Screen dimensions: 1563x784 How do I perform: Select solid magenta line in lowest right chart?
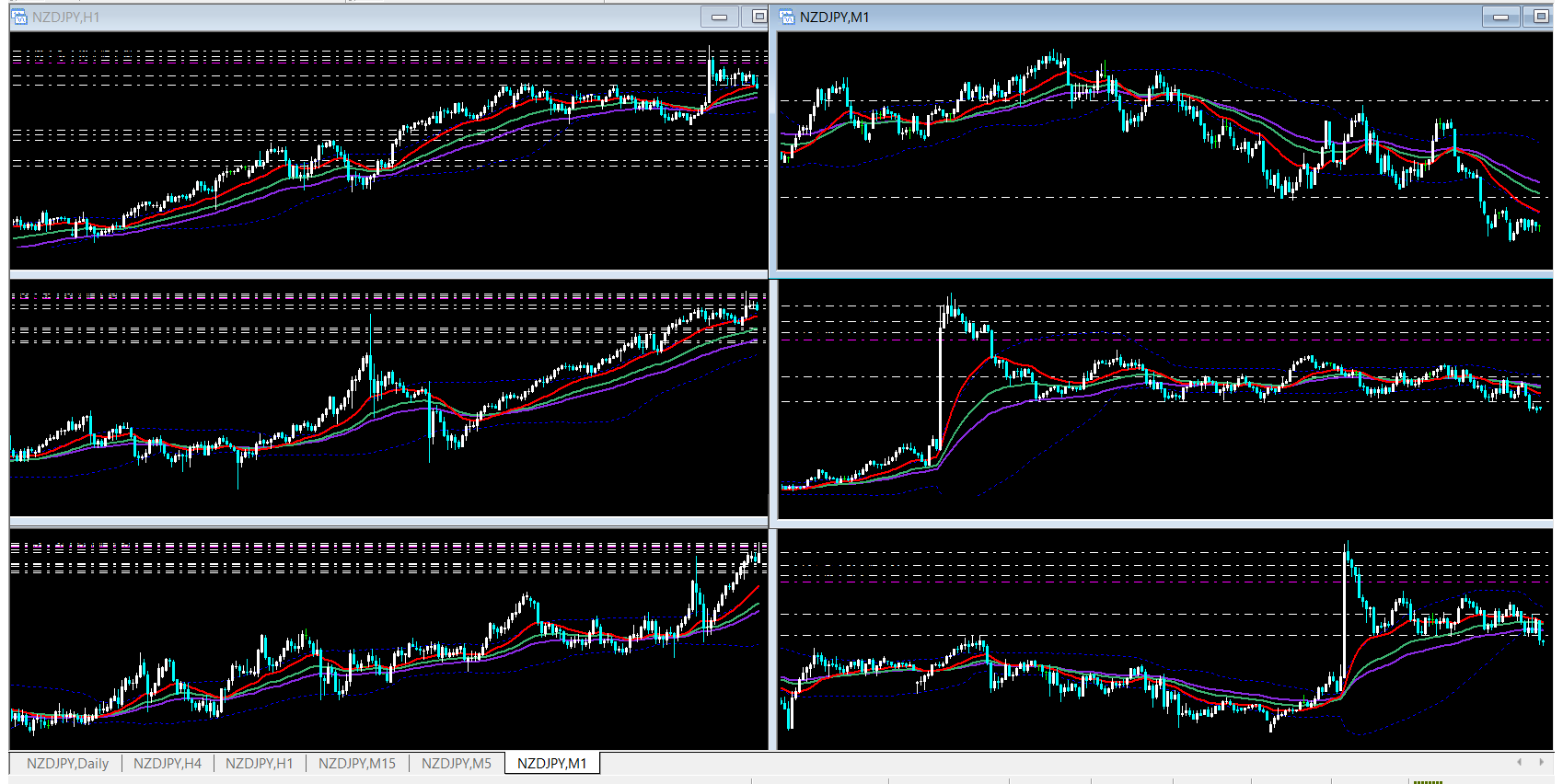(1165, 582)
